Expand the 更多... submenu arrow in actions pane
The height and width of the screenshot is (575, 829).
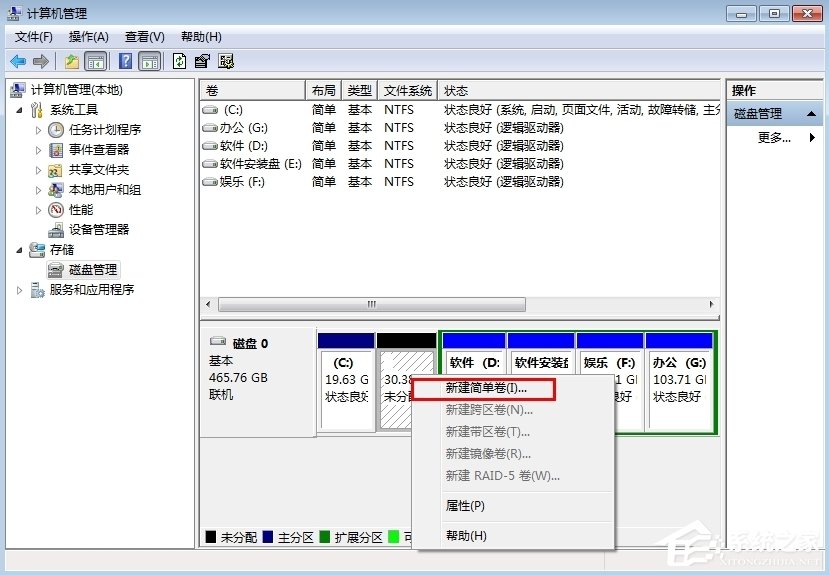[x=812, y=138]
